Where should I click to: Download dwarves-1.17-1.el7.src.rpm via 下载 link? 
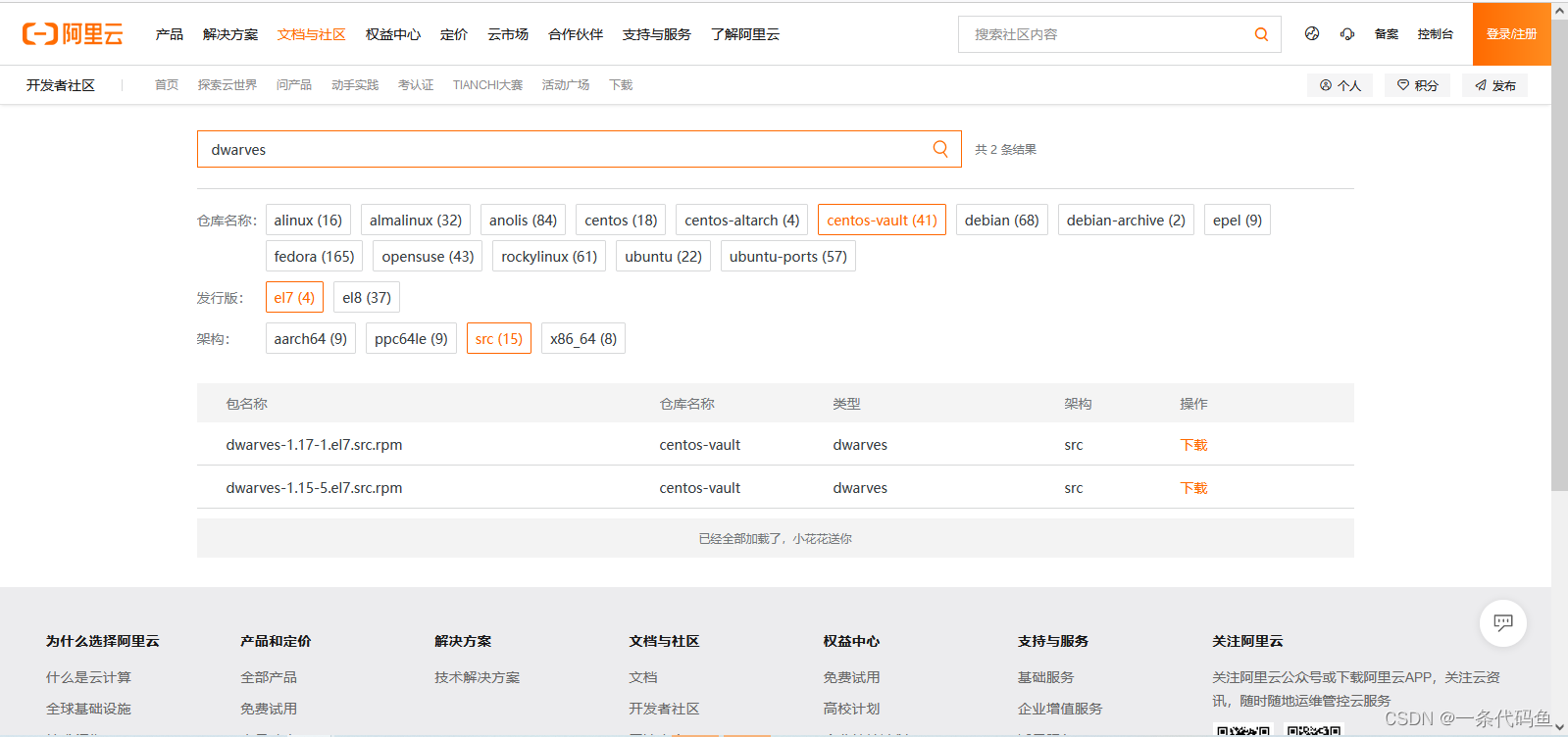(1193, 445)
